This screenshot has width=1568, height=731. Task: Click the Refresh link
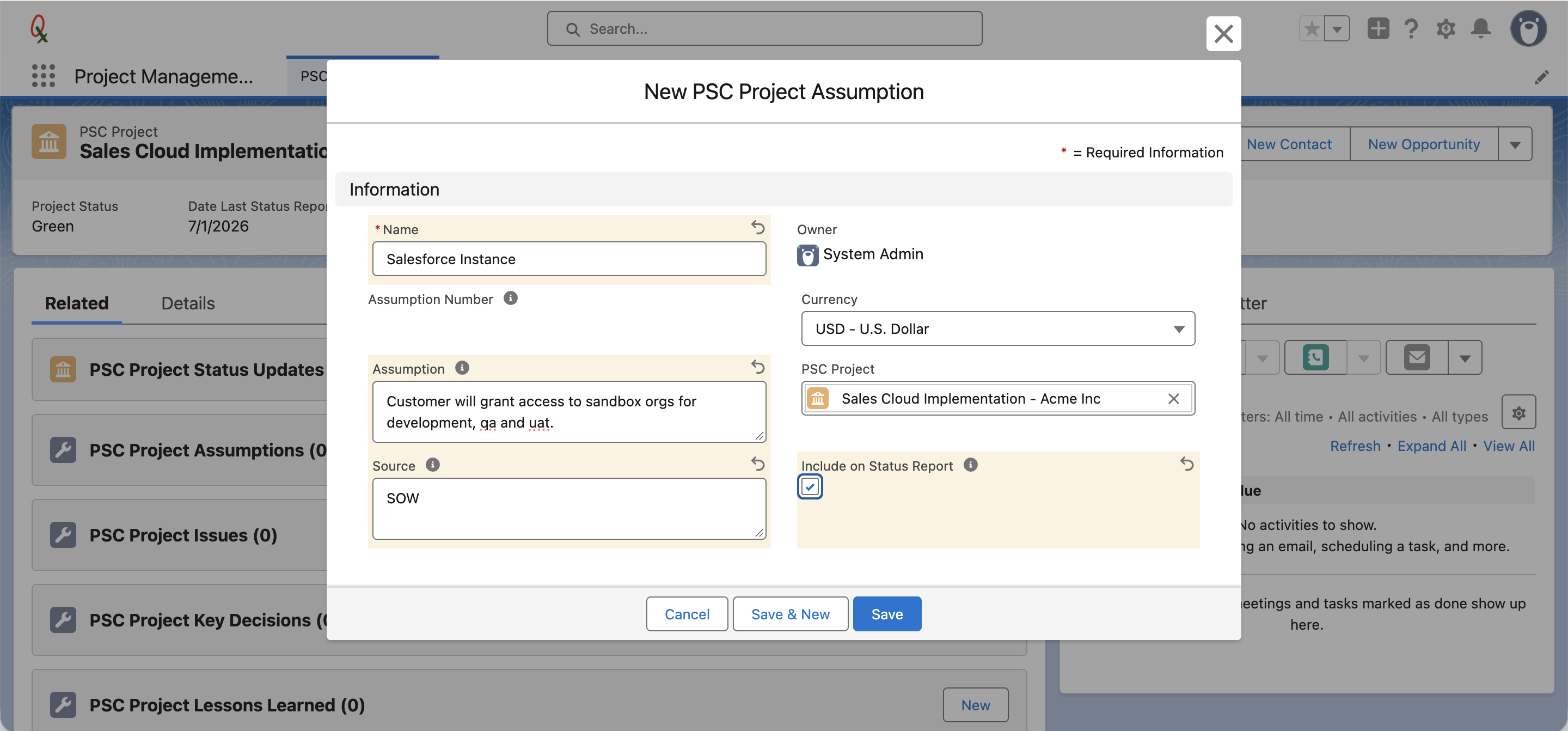(1355, 446)
